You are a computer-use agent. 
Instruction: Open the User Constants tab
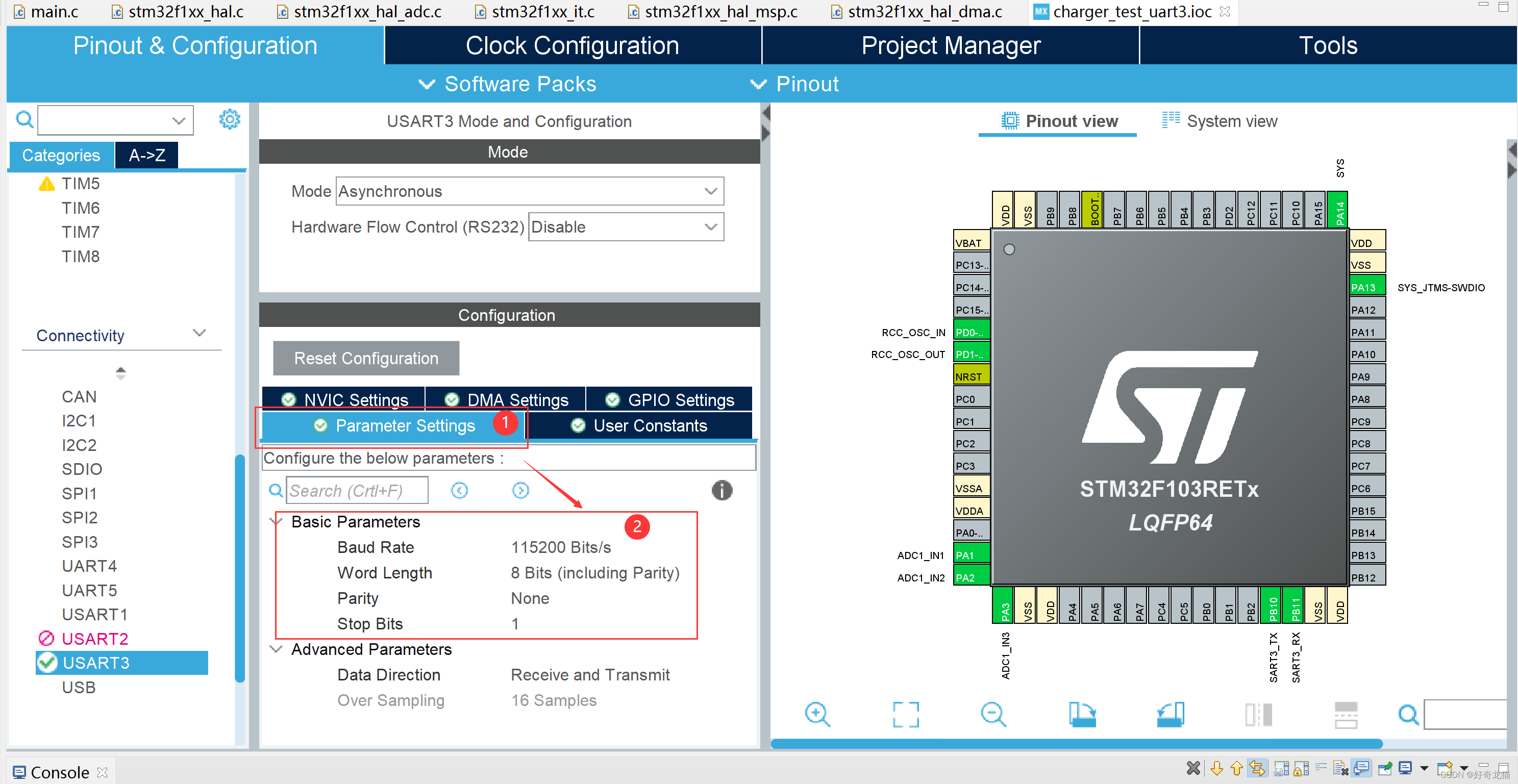point(638,426)
